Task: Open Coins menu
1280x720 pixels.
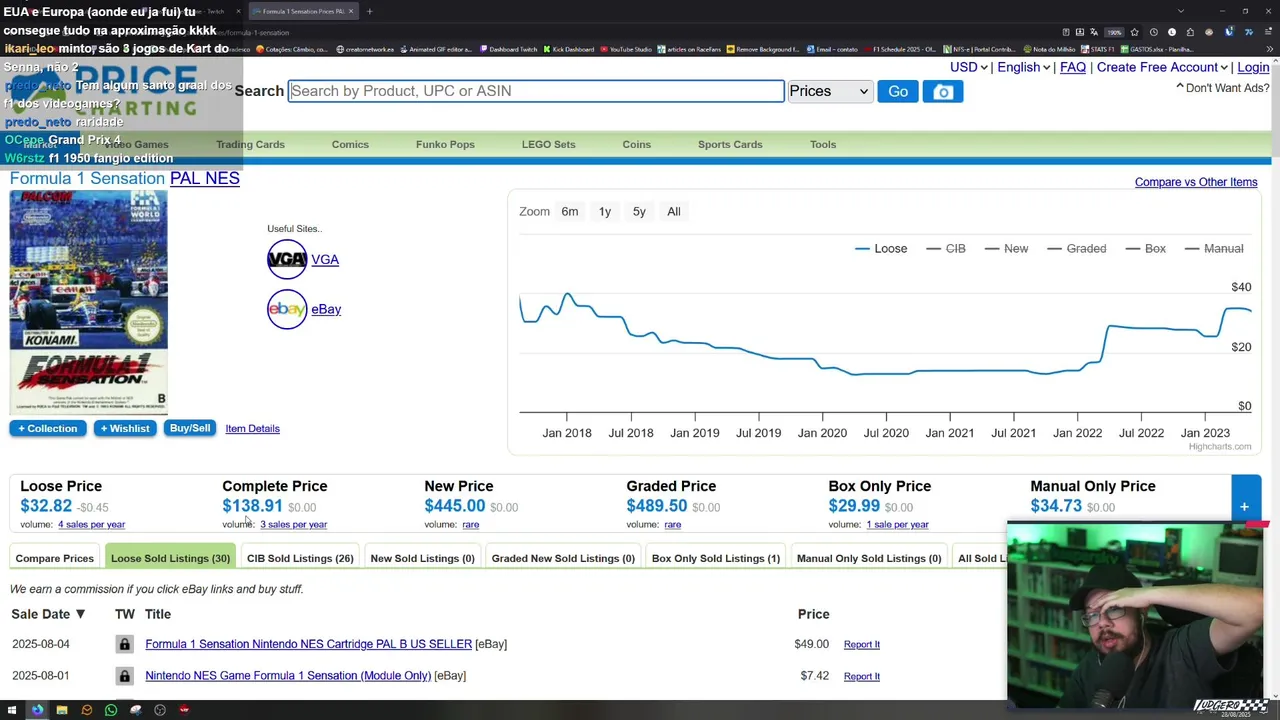Action: click(636, 144)
